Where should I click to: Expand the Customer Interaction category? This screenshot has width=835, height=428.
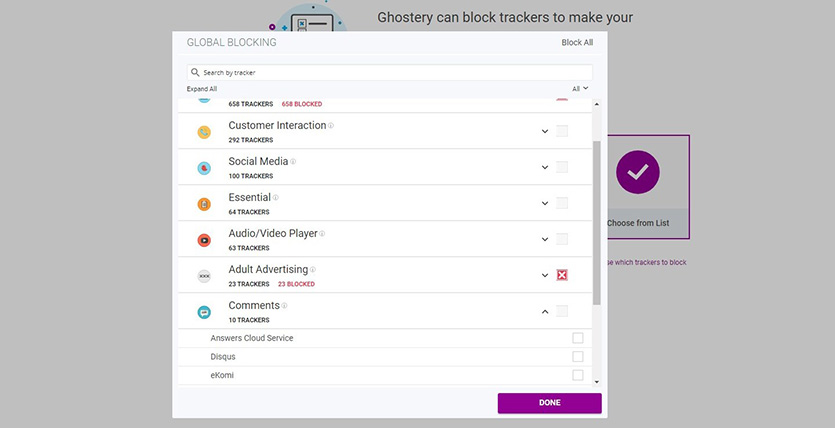pos(545,131)
